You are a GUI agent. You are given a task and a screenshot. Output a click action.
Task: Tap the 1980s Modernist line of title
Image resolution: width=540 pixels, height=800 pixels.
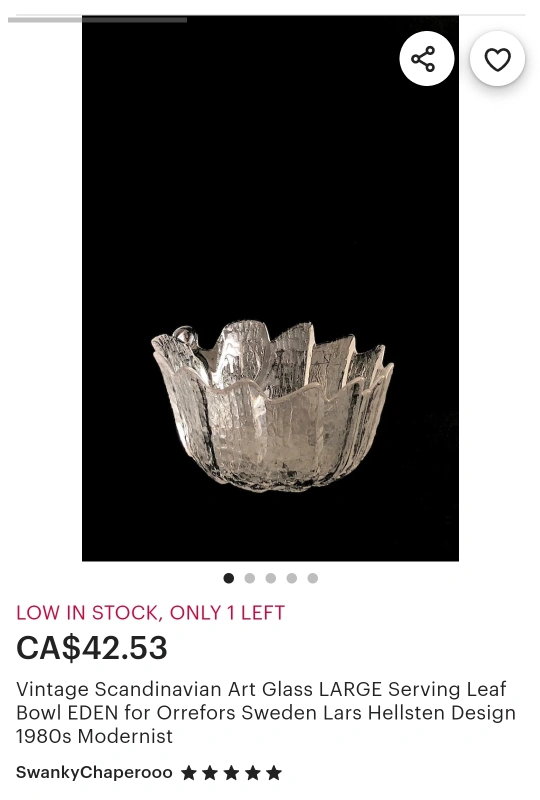tap(94, 736)
